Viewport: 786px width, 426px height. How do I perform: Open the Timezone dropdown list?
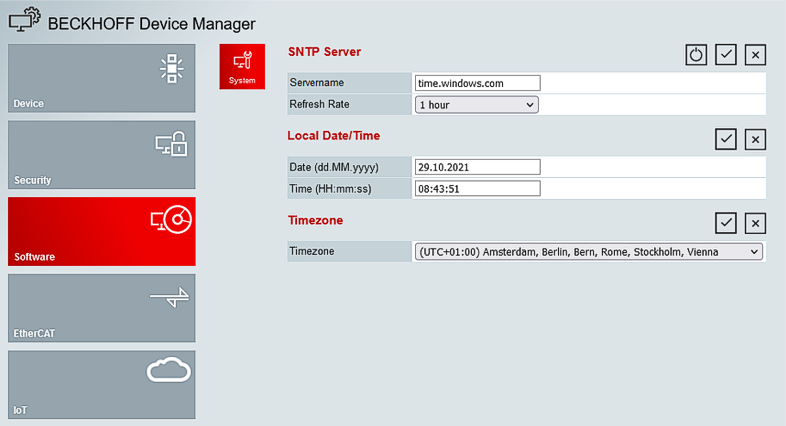[588, 252]
